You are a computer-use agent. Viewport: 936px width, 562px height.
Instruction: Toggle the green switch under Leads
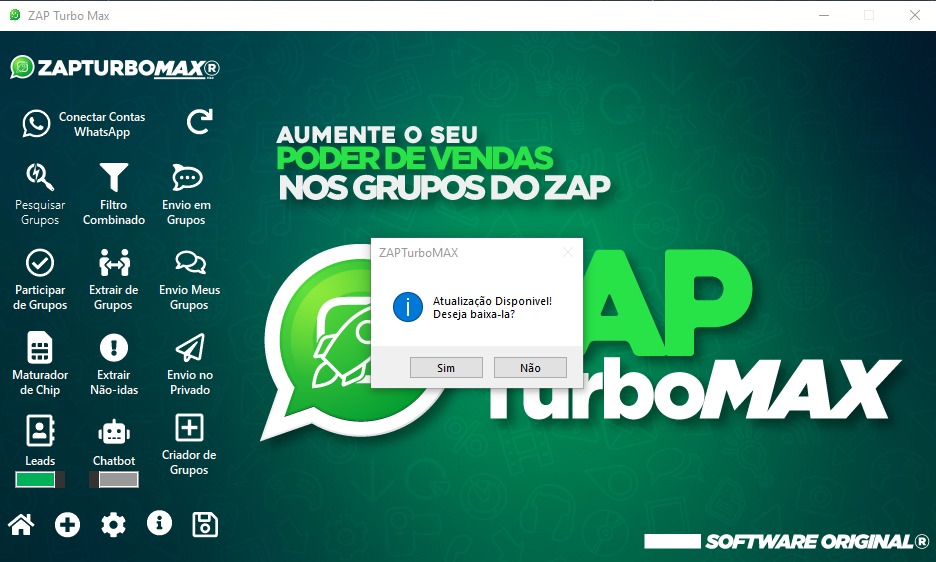coord(40,480)
